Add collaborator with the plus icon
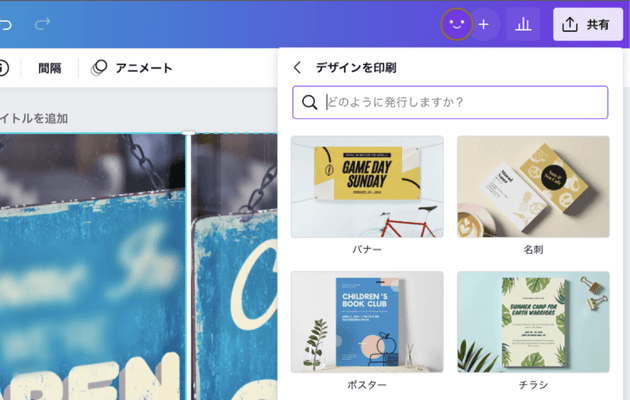Viewport: 630px width, 400px height. (x=484, y=24)
